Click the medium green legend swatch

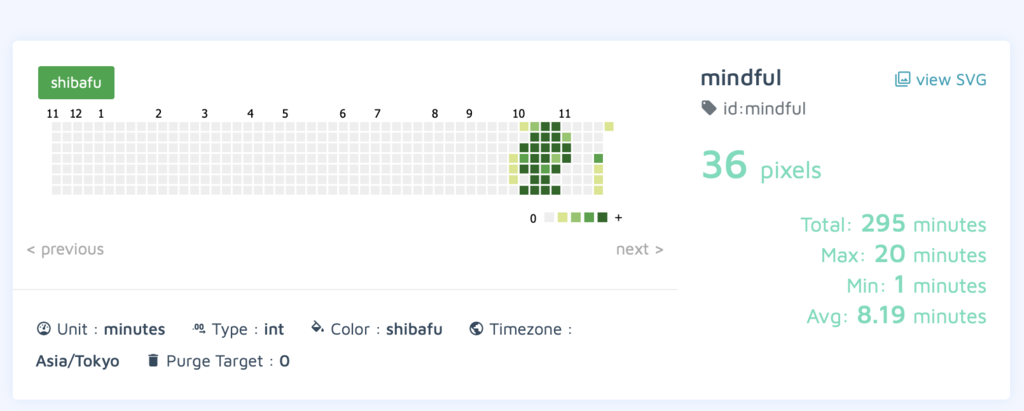tap(589, 218)
